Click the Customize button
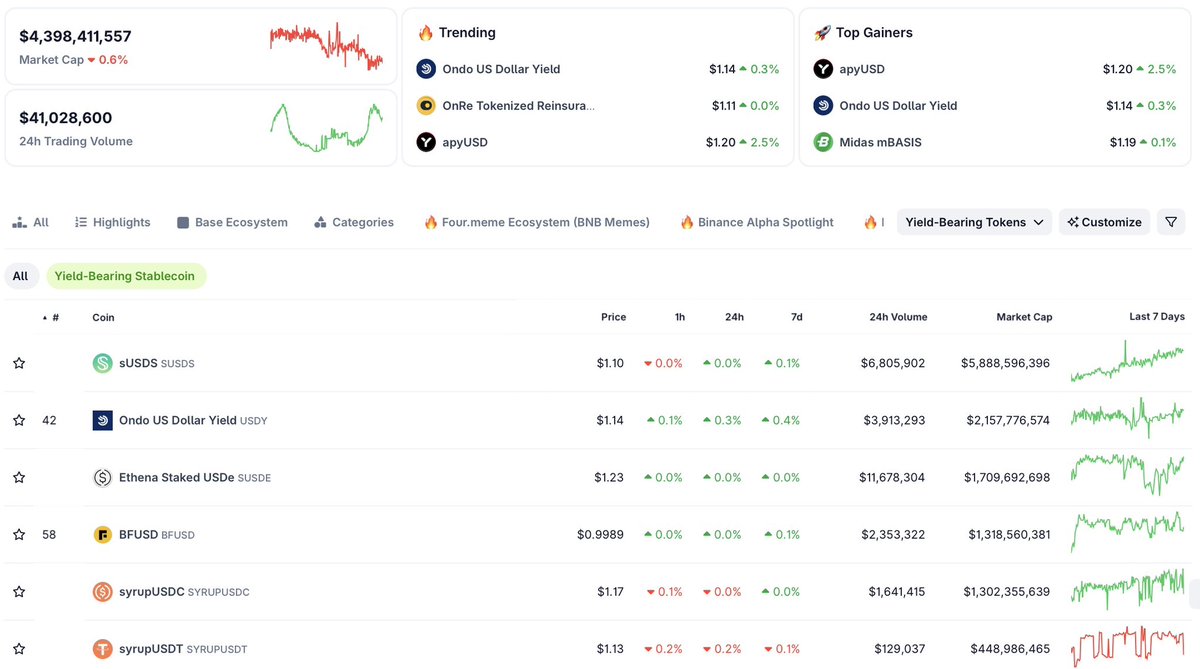The image size is (1200, 669). [1105, 222]
